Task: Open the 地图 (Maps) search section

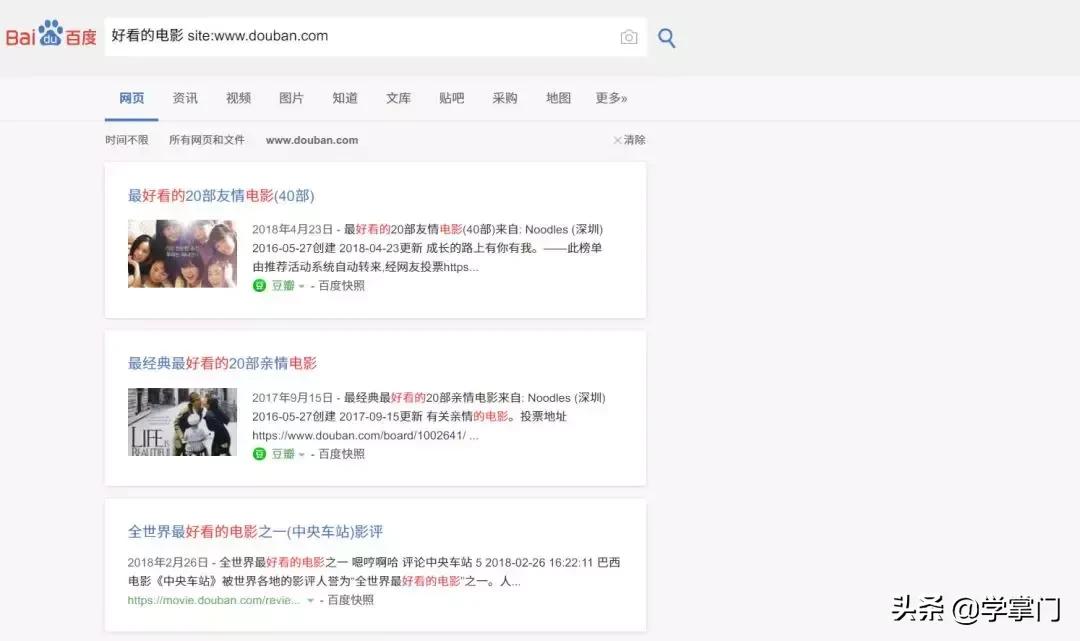Action: click(x=557, y=98)
